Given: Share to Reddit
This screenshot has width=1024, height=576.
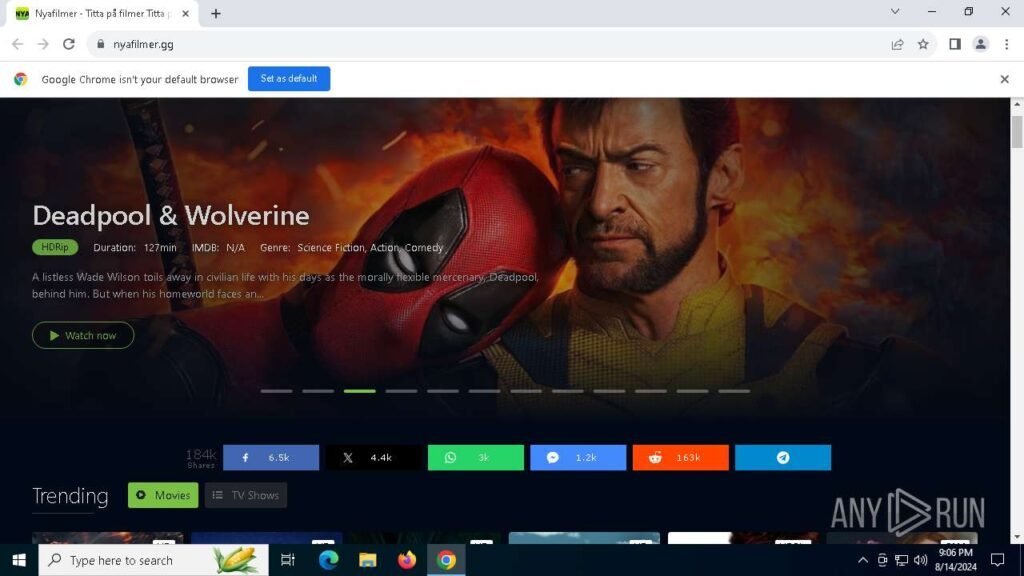Looking at the screenshot, I should click(680, 457).
